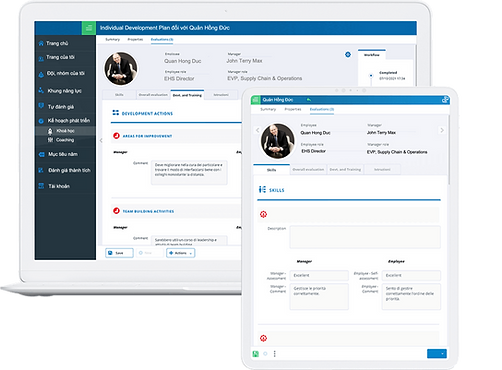Go to previous record arrow on tablet
This screenshot has width=502, height=370.
pos(257,130)
